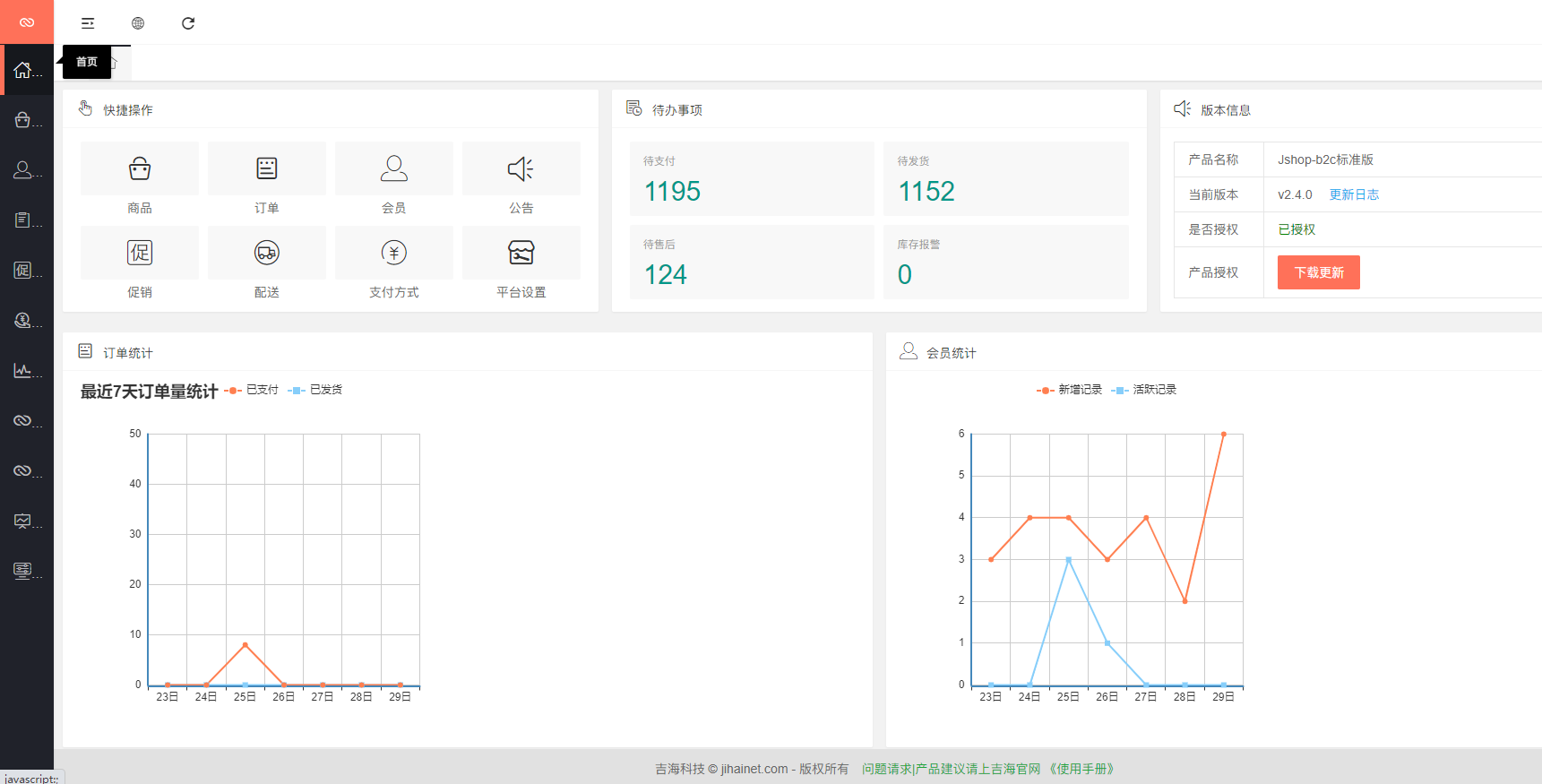Screen dimensions: 1542x784
Task: Click the 会员统计 panel heading
Action: [x=951, y=353]
